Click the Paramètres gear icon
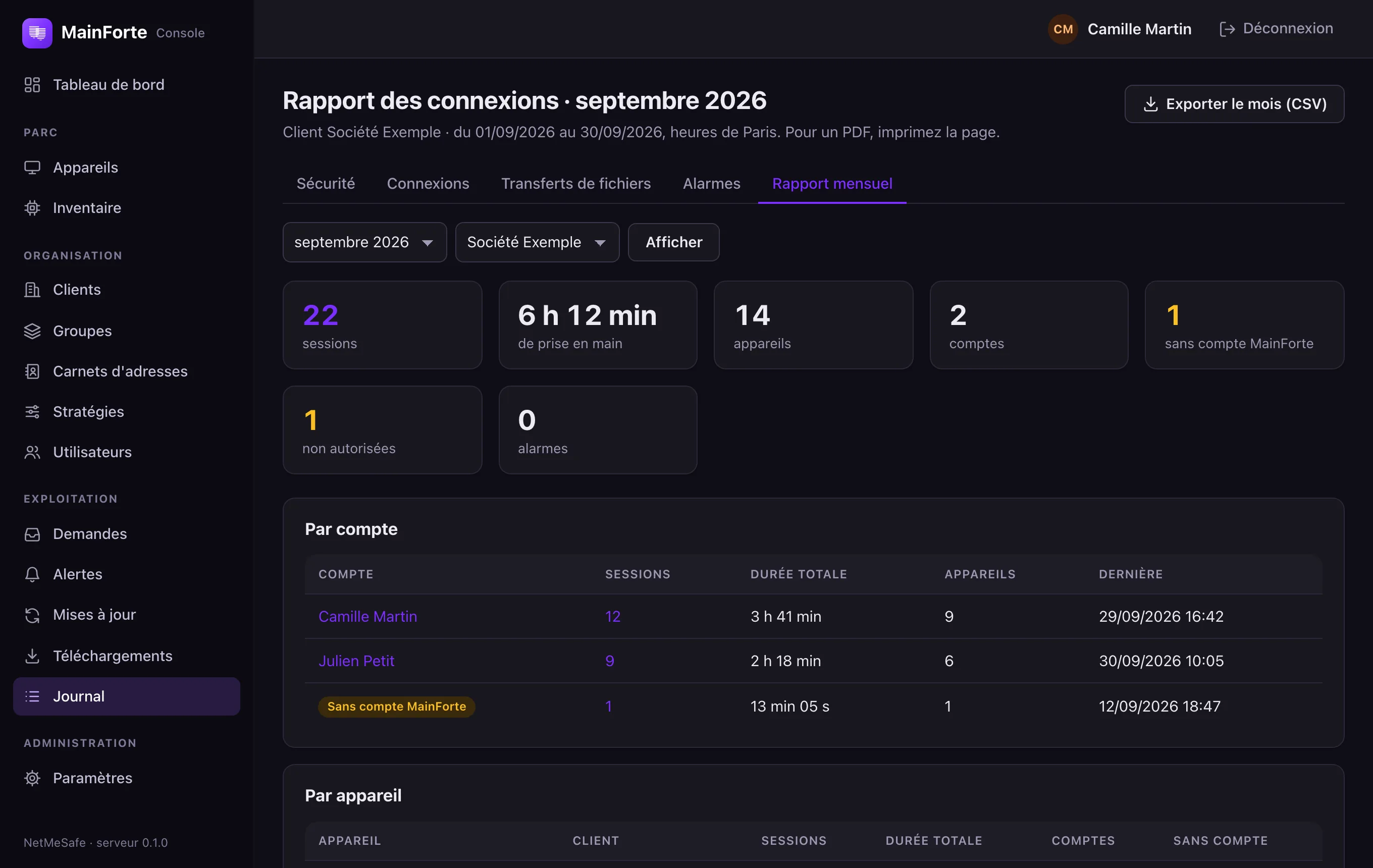 (32, 777)
